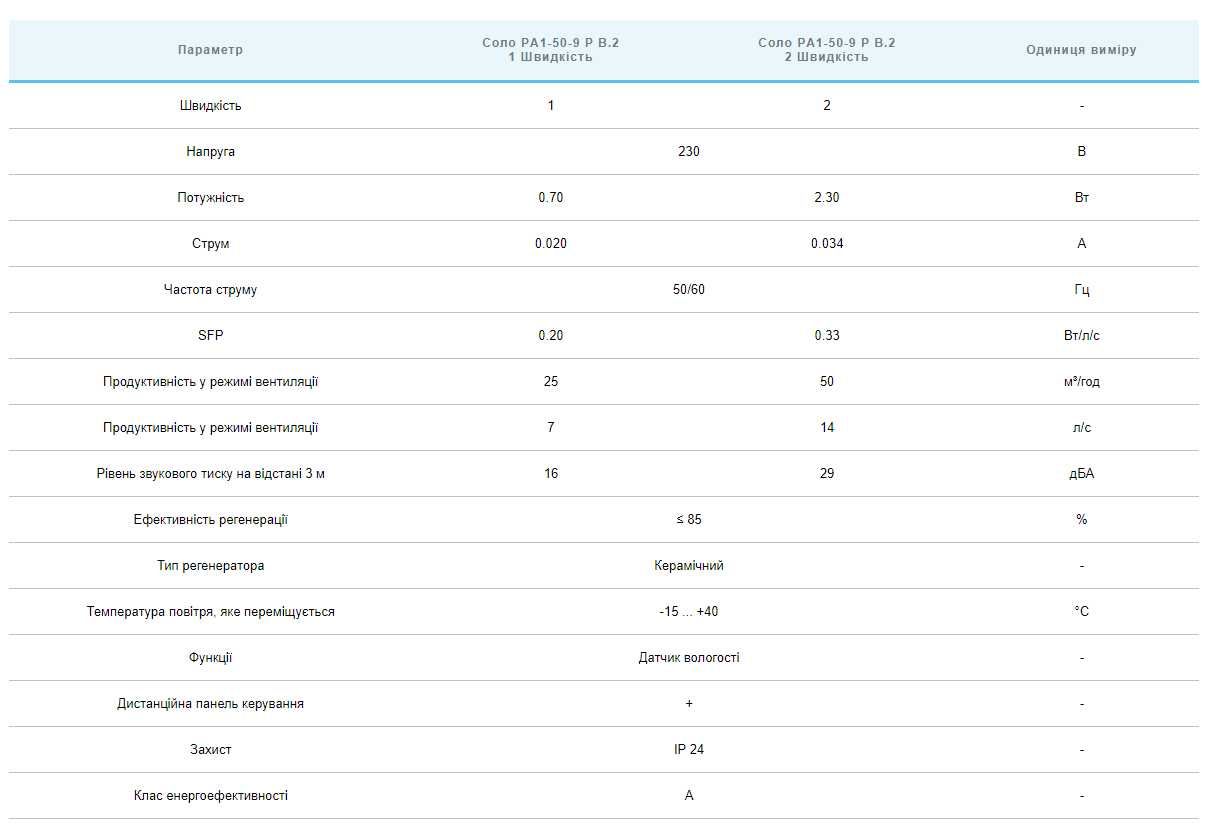Select value "2" in the Швидкість row
The height and width of the screenshot is (833, 1226).
tap(827, 106)
